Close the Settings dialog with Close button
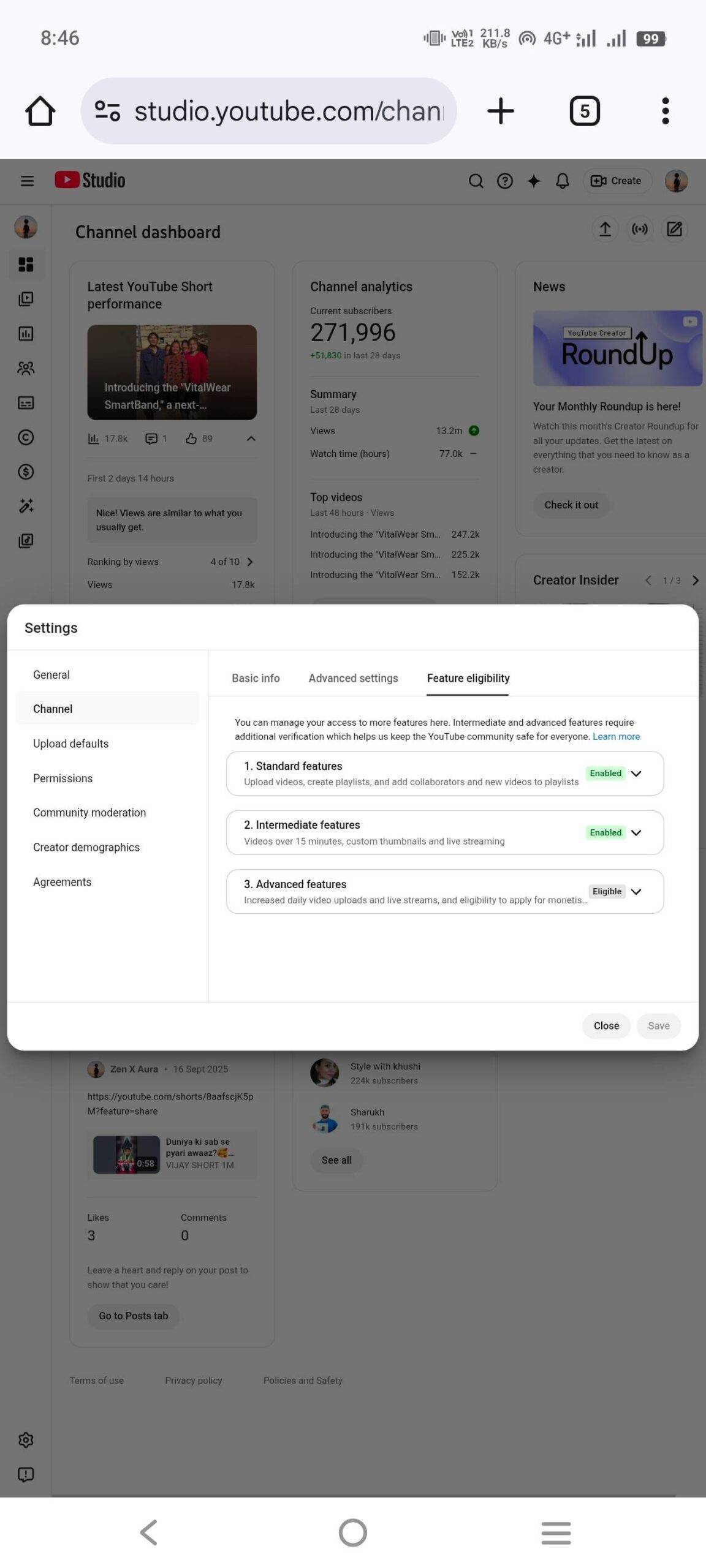706x1568 pixels. tap(605, 1026)
